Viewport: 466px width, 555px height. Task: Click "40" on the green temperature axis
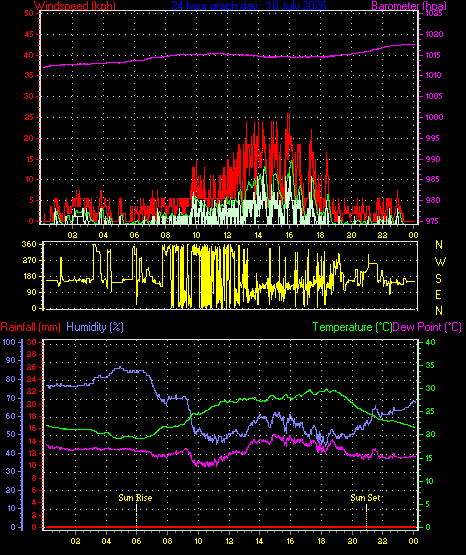click(430, 342)
